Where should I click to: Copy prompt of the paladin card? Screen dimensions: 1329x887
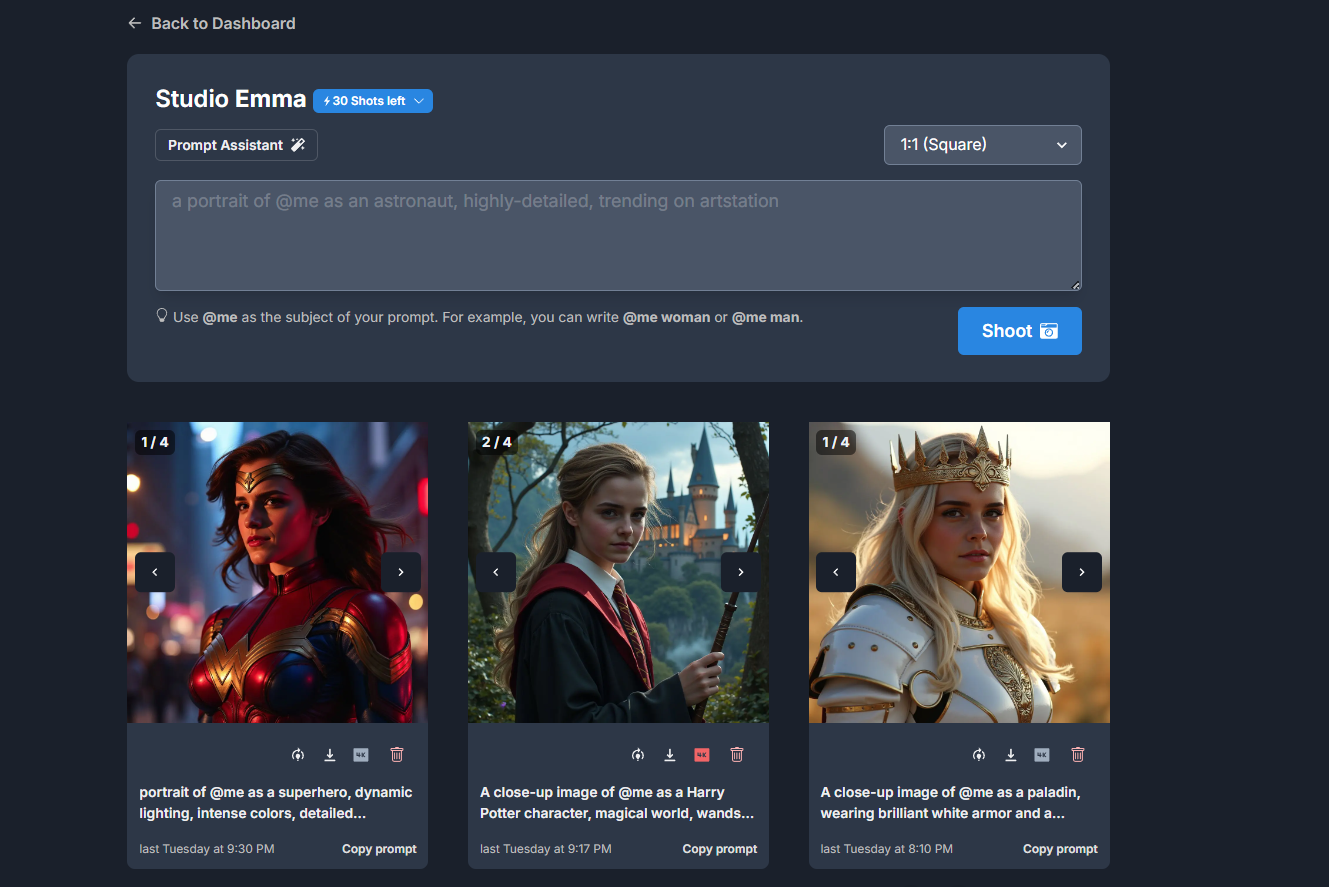point(1060,849)
